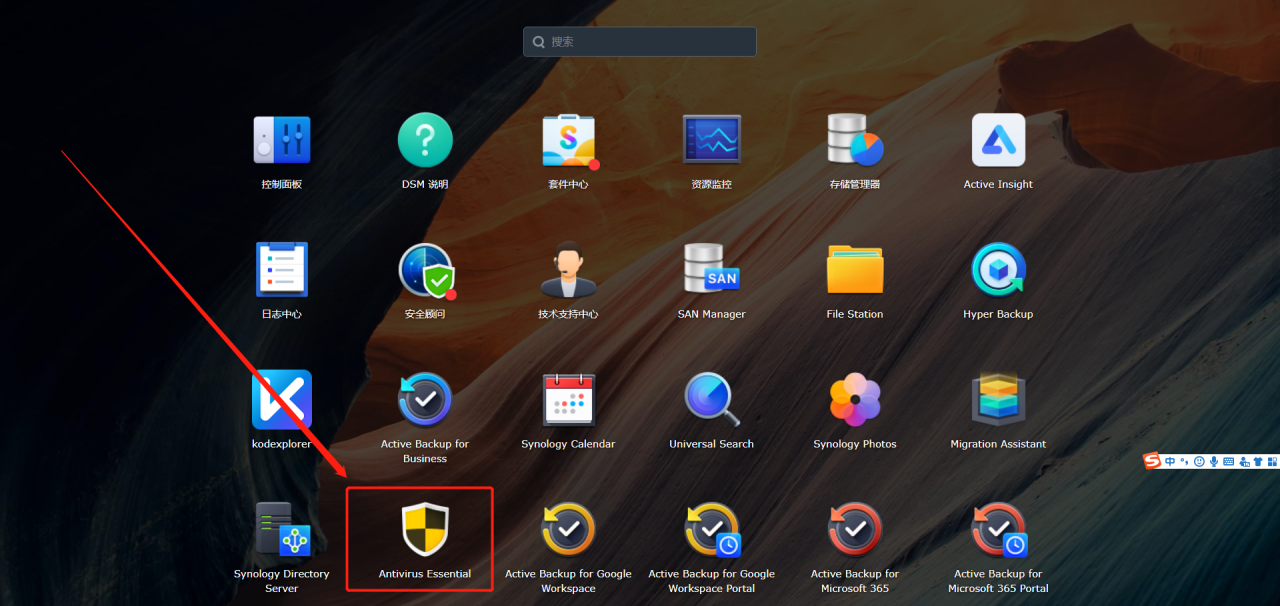Launch SAN Manager

[x=712, y=269]
